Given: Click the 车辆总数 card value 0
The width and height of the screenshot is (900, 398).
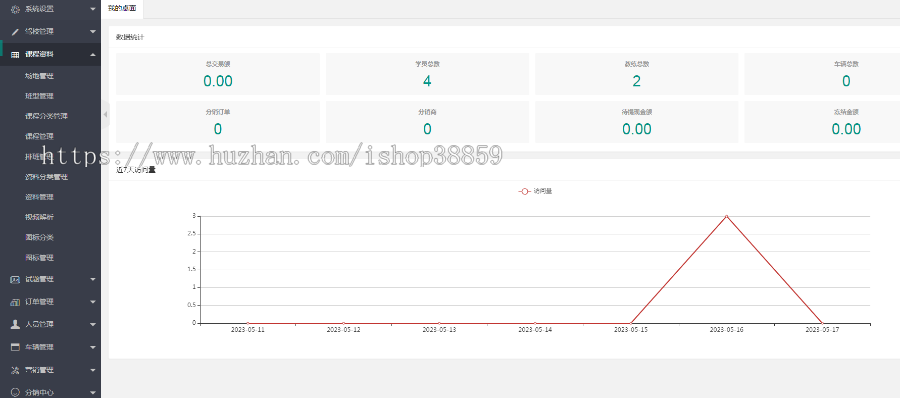Looking at the screenshot, I should click(x=846, y=81).
